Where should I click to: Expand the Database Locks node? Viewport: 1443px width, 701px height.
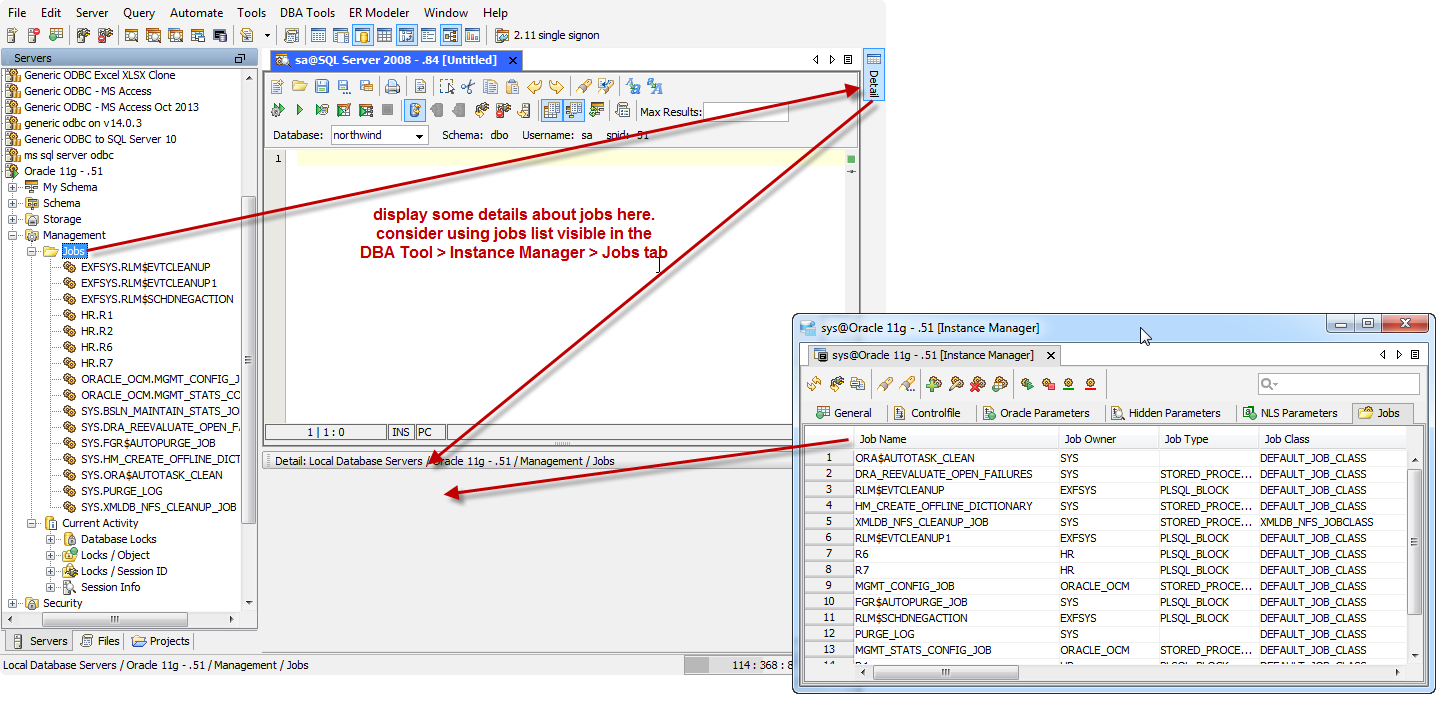[51, 539]
